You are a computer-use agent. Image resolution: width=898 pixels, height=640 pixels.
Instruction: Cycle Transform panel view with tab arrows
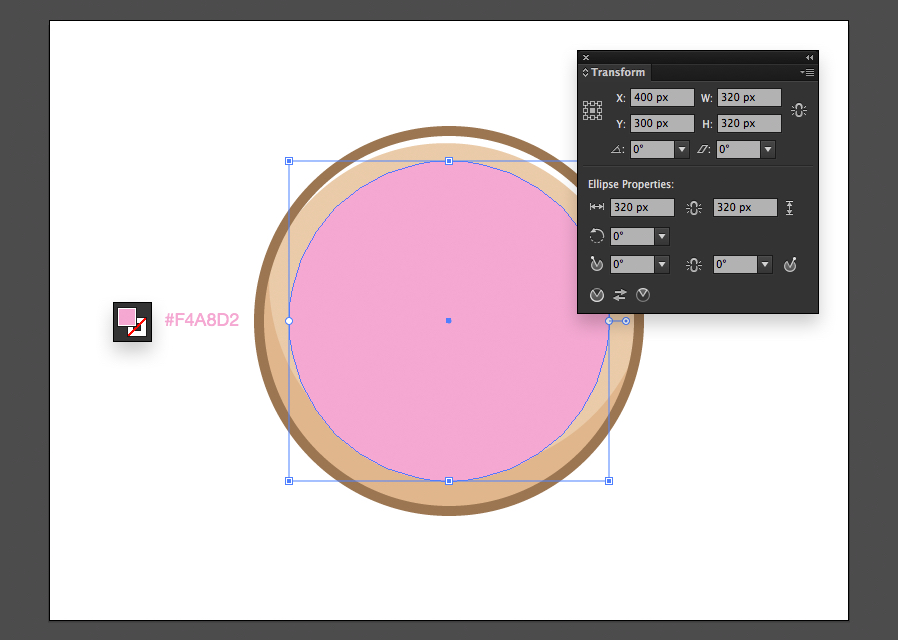coord(585,73)
